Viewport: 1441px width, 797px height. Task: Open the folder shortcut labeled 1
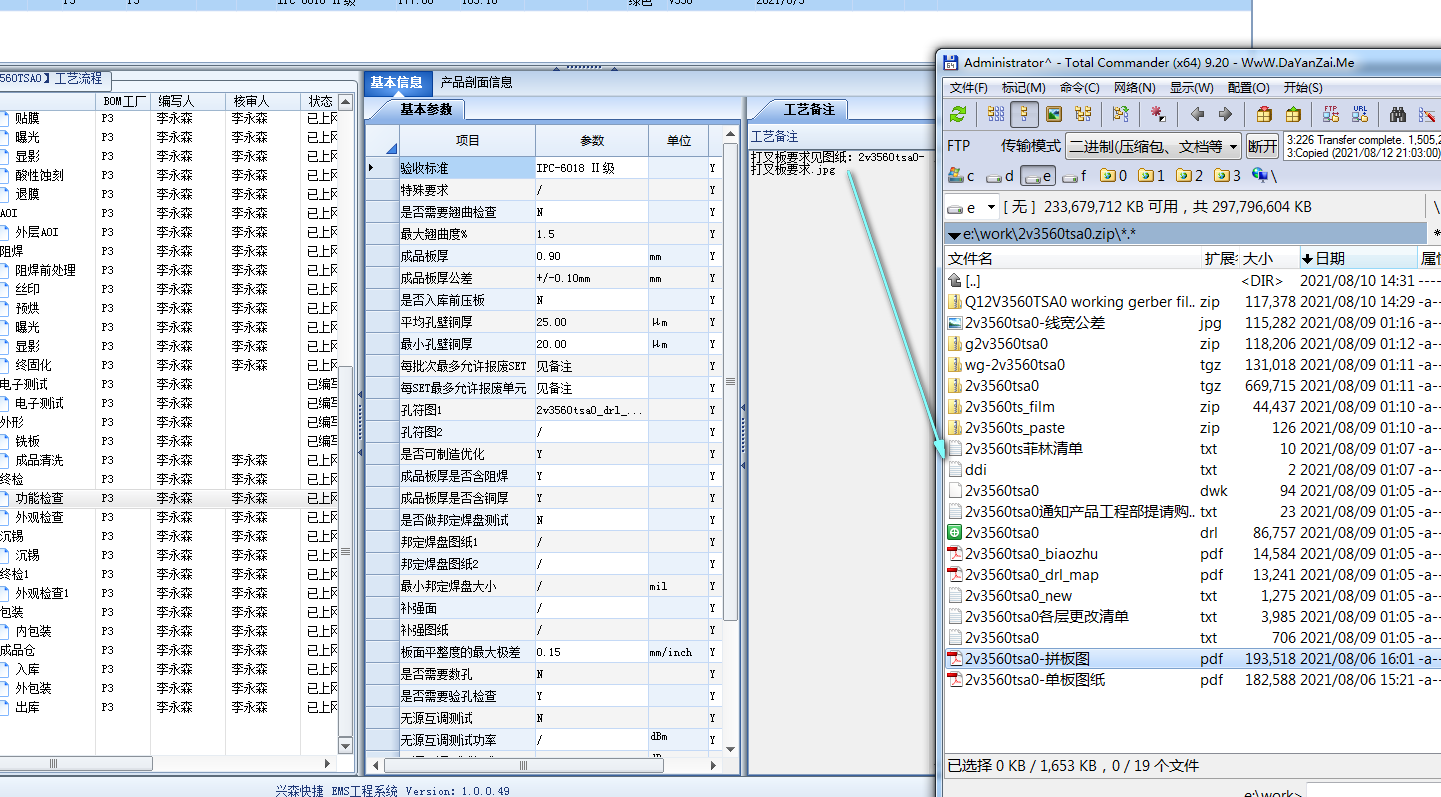coord(1152,176)
